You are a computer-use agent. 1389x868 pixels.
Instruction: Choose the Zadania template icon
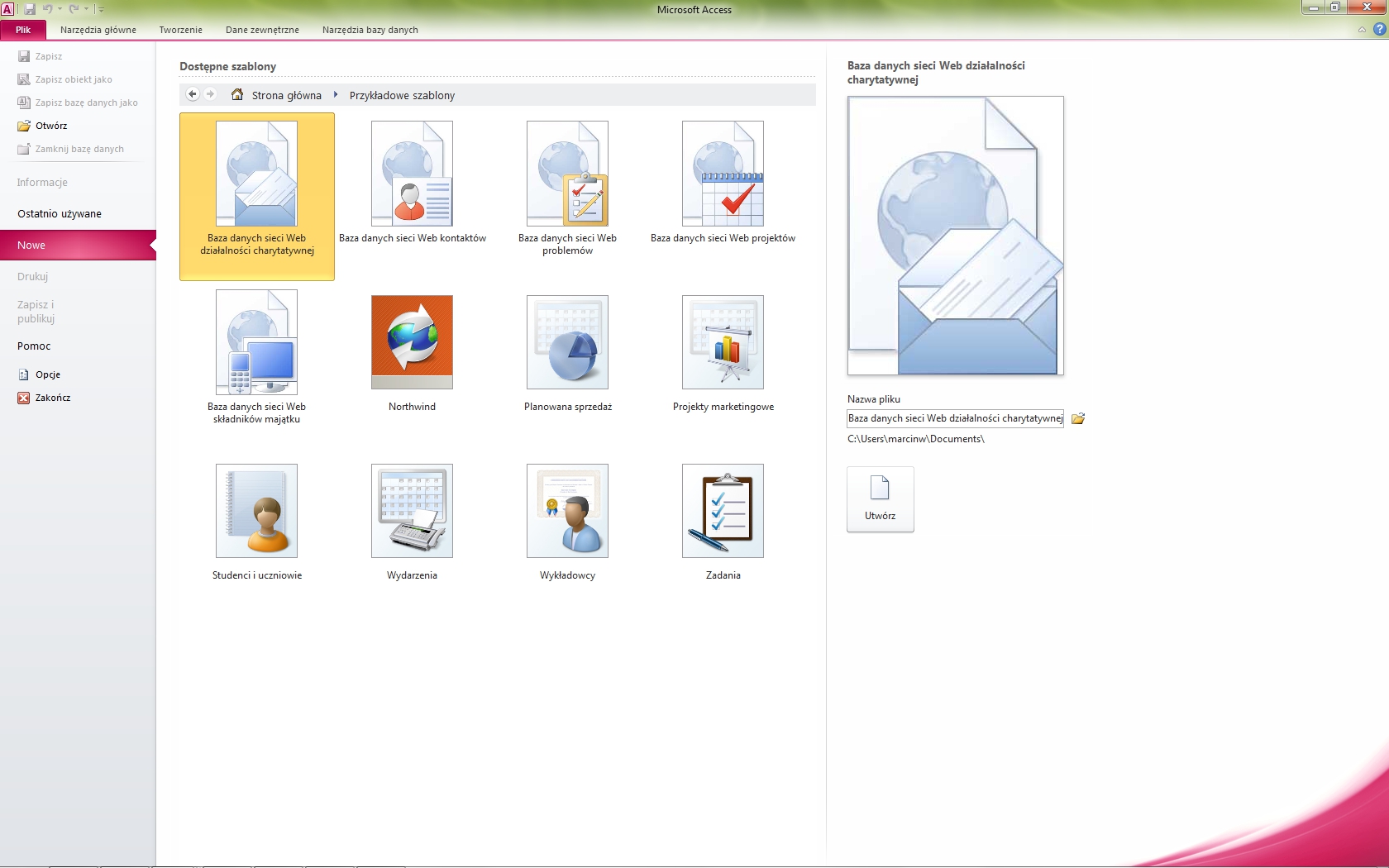tap(723, 511)
